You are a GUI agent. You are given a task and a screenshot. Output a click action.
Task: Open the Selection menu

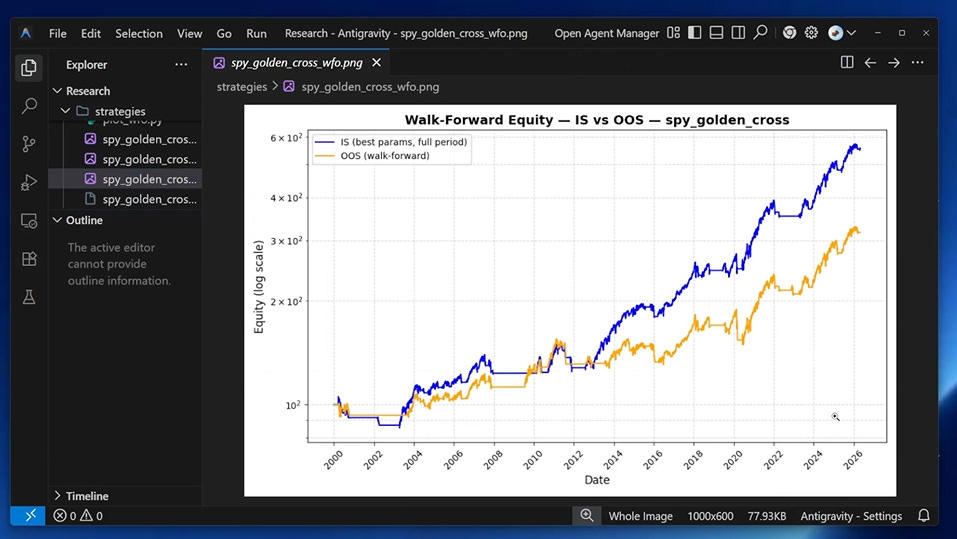click(x=139, y=34)
